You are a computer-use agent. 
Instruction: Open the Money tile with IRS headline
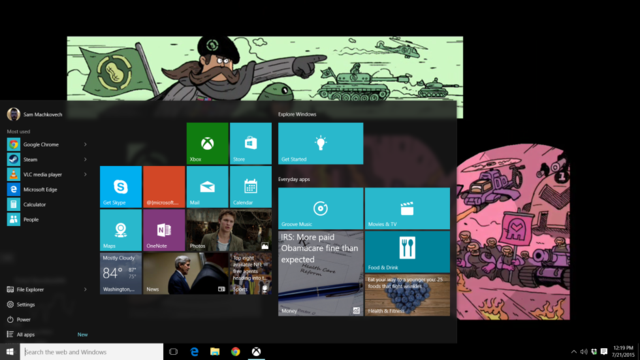(x=320, y=273)
